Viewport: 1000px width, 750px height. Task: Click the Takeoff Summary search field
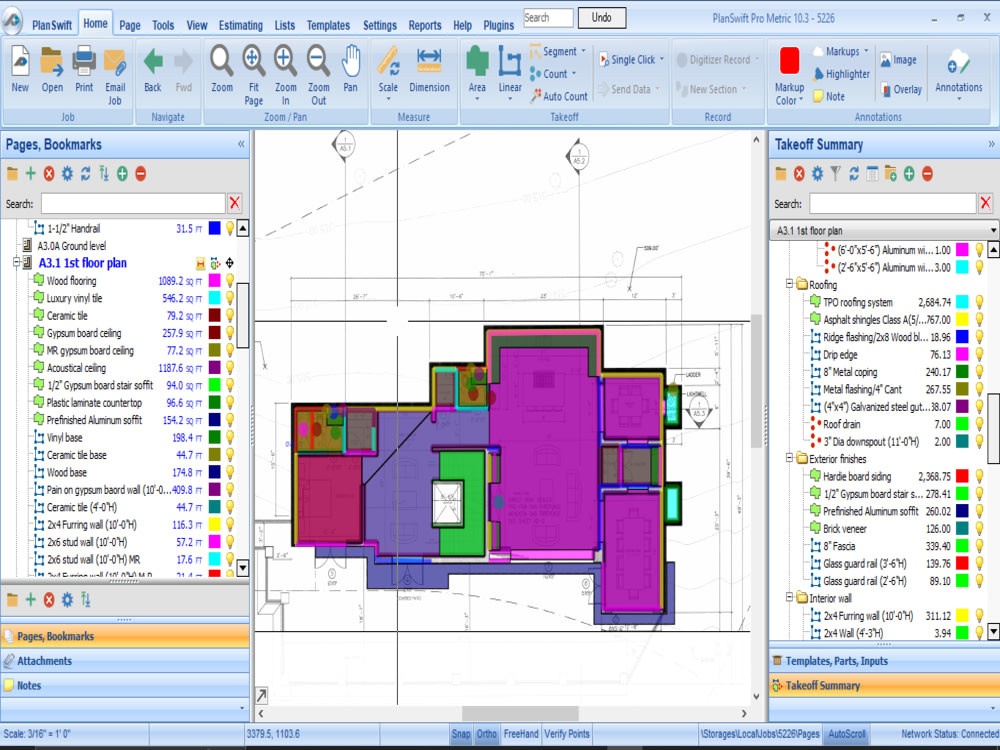click(x=892, y=203)
